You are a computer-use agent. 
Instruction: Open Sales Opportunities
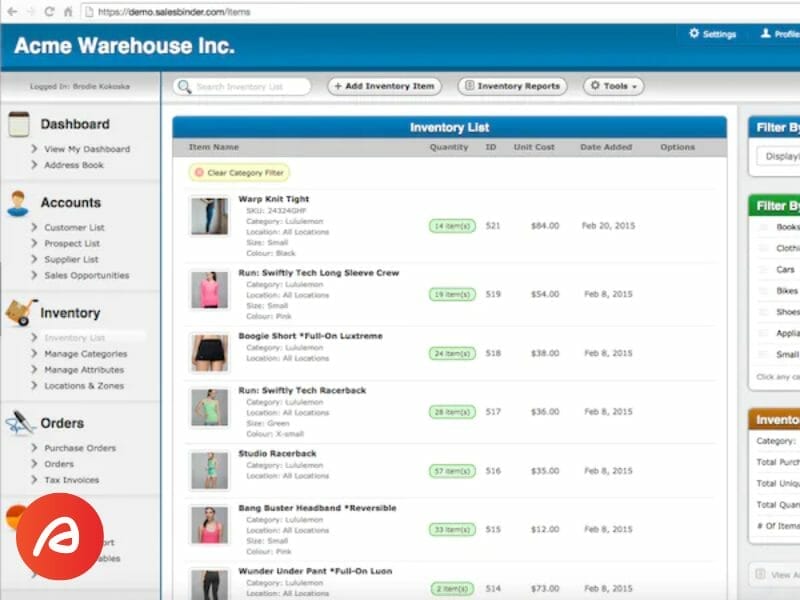87,275
